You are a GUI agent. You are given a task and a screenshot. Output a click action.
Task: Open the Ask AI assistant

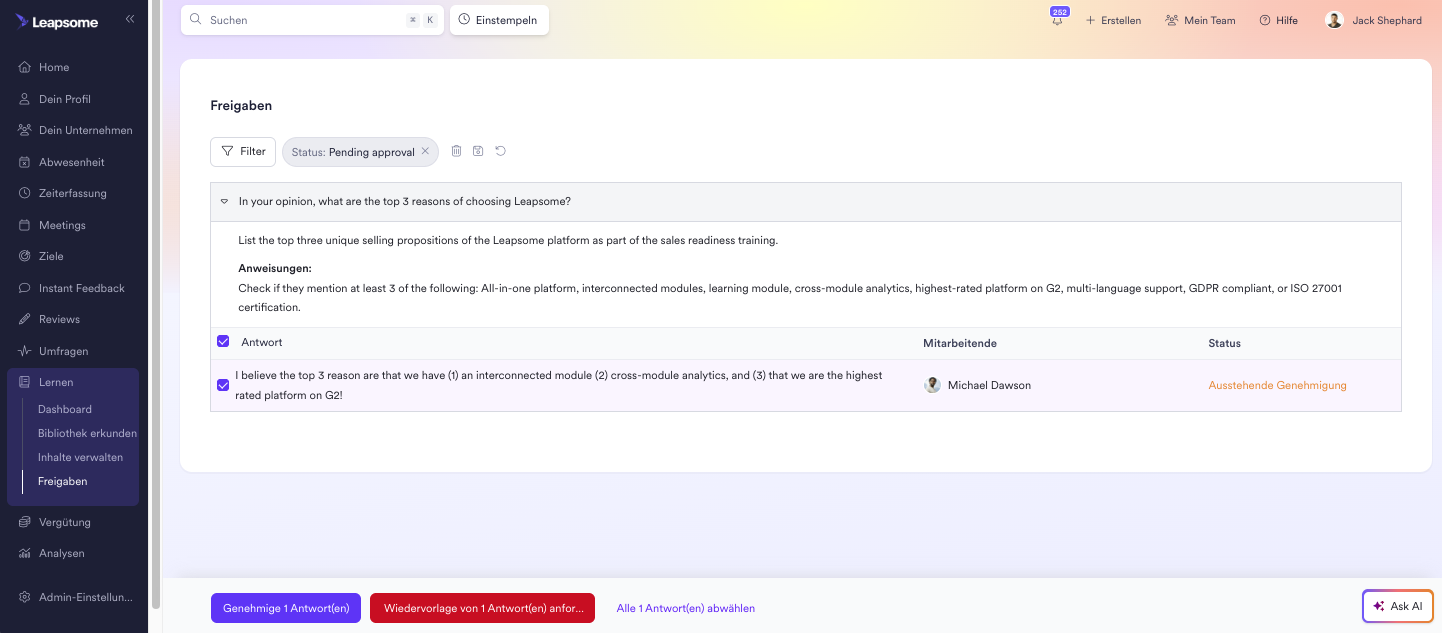(x=1398, y=606)
